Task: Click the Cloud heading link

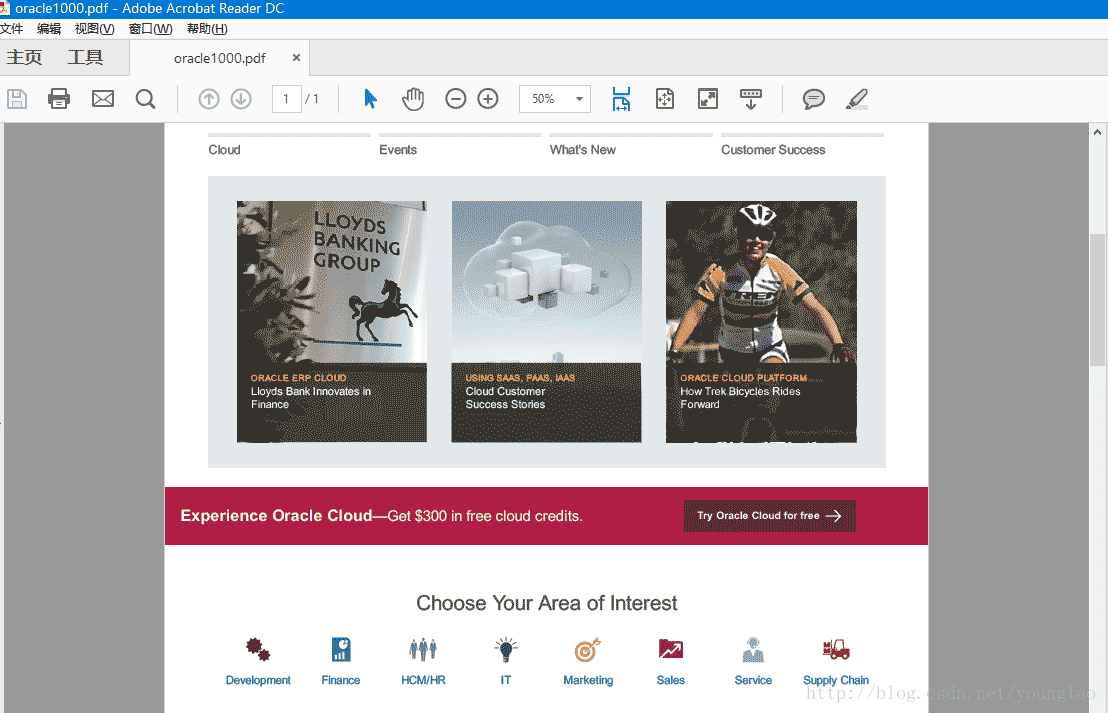Action: (224, 150)
